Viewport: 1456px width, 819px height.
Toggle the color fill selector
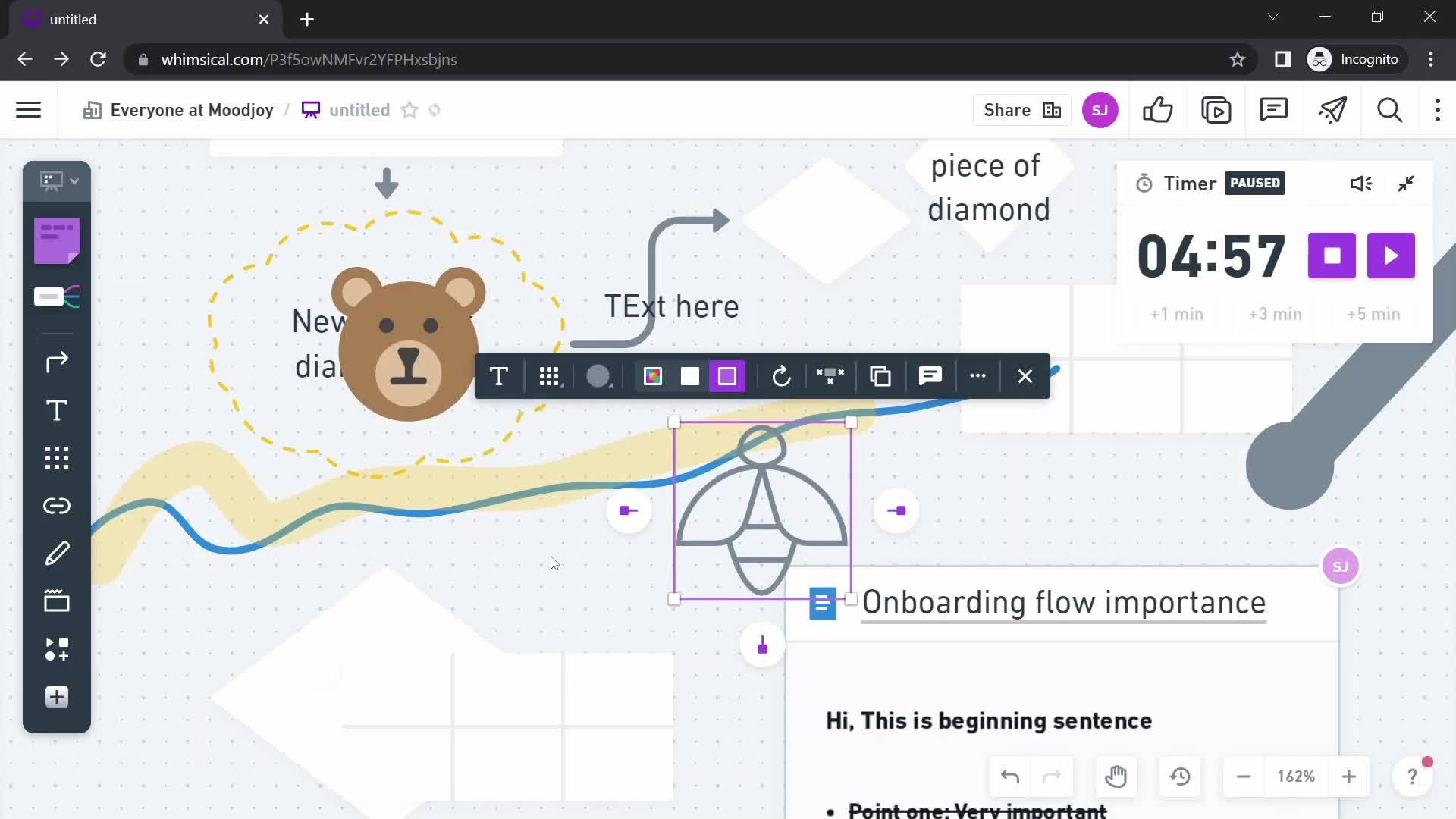point(651,376)
